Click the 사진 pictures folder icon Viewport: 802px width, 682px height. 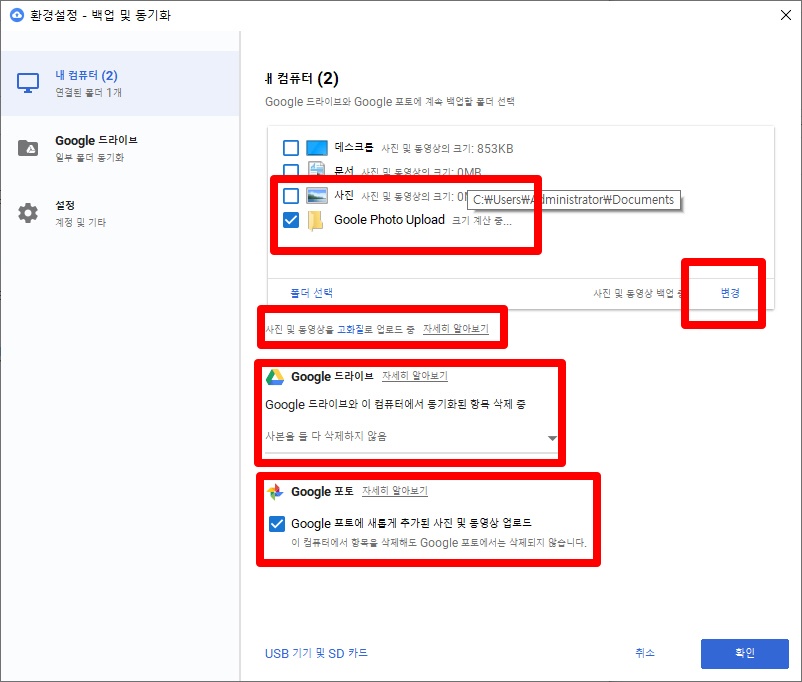(x=317, y=195)
